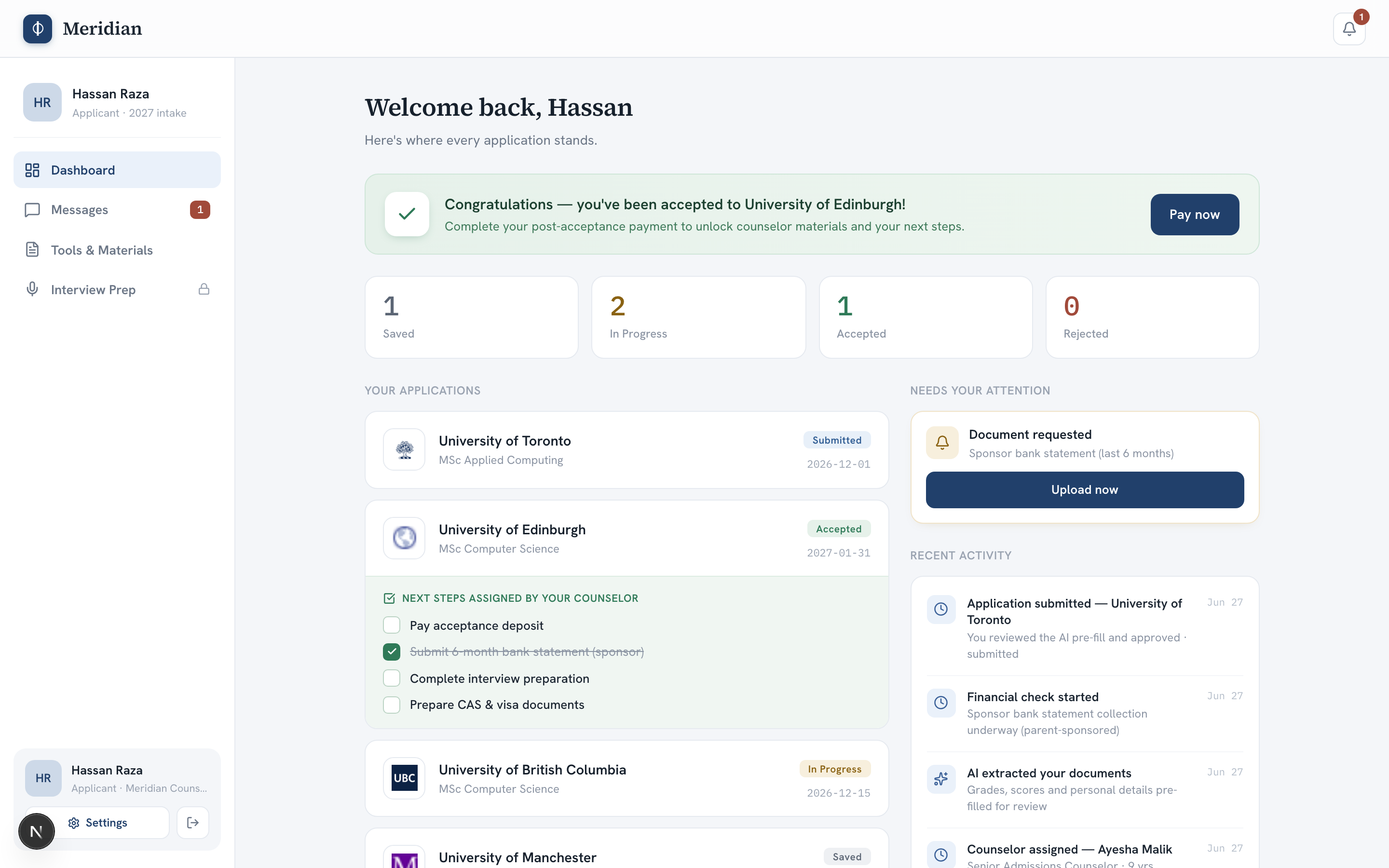Open Settings button

tap(97, 823)
